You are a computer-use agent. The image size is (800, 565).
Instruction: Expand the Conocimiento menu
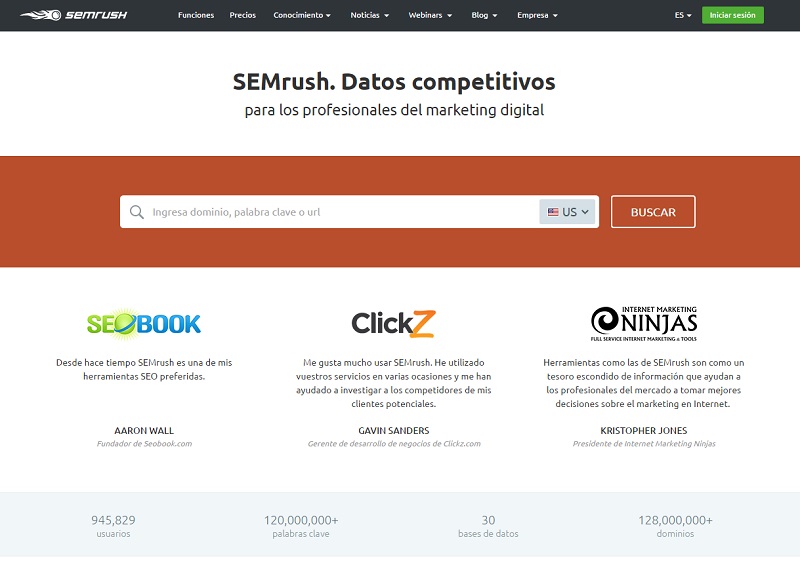[x=303, y=16]
